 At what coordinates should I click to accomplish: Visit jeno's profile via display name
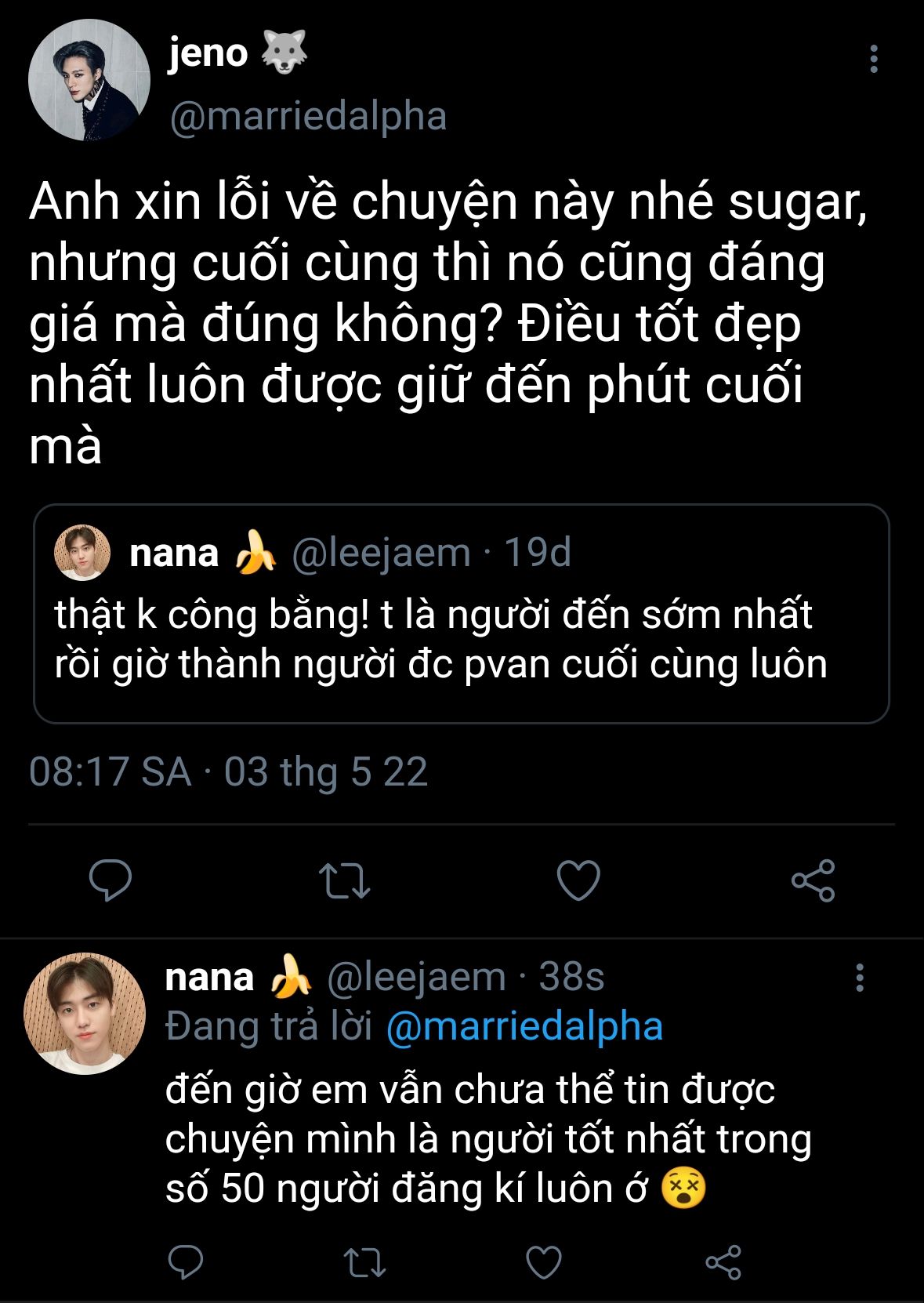[208, 53]
